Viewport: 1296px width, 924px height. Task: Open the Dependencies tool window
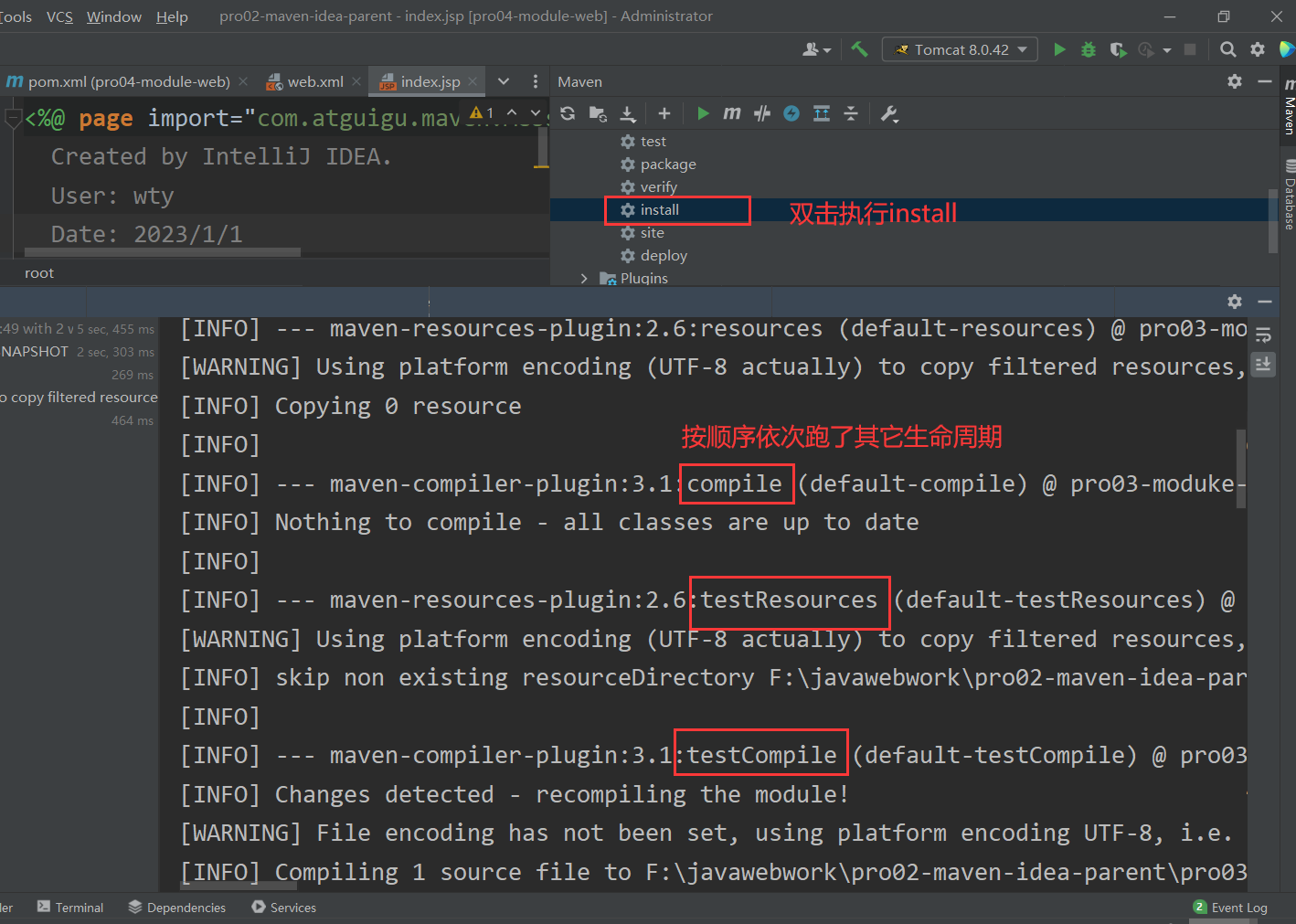177,907
